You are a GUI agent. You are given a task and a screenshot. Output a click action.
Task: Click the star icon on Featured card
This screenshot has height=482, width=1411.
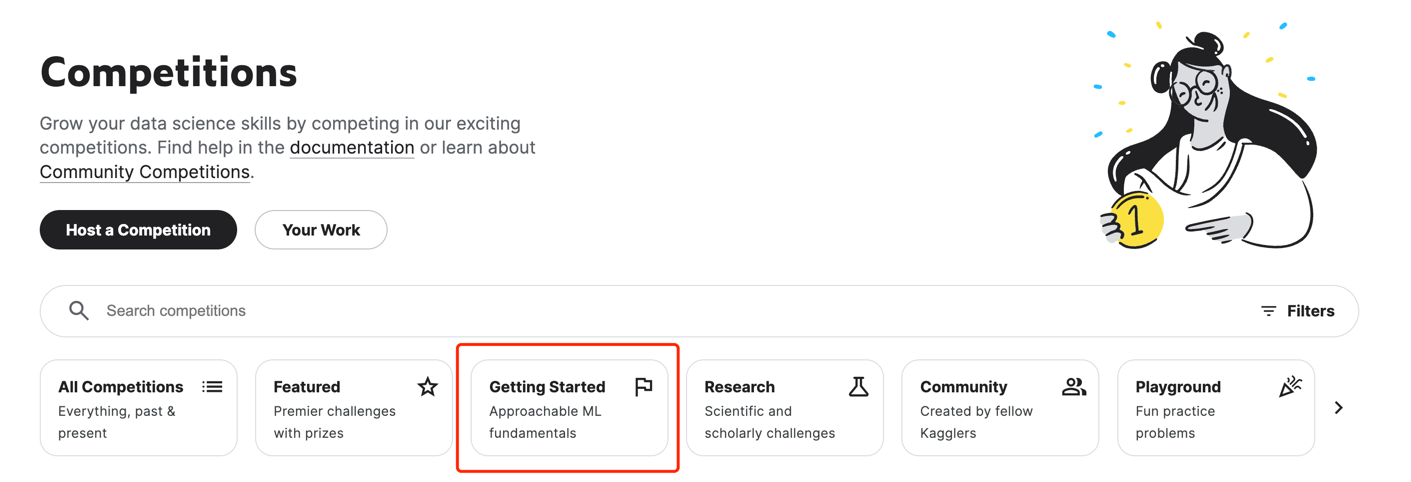point(428,387)
